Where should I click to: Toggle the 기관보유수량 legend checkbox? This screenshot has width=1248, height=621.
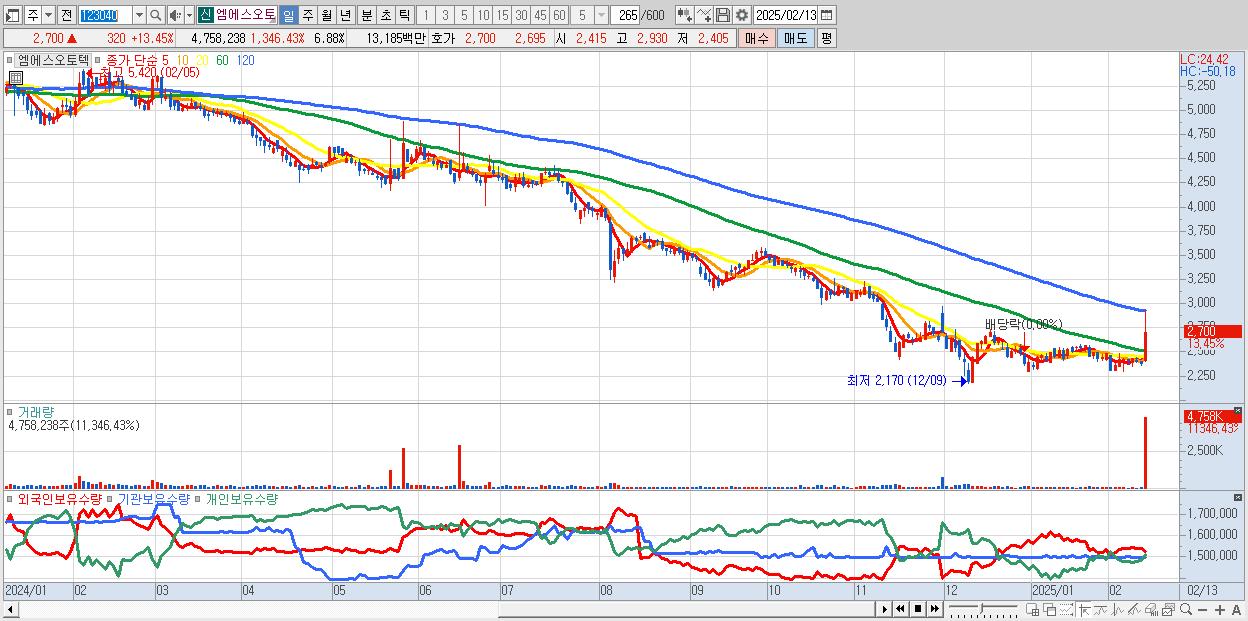[x=111, y=499]
